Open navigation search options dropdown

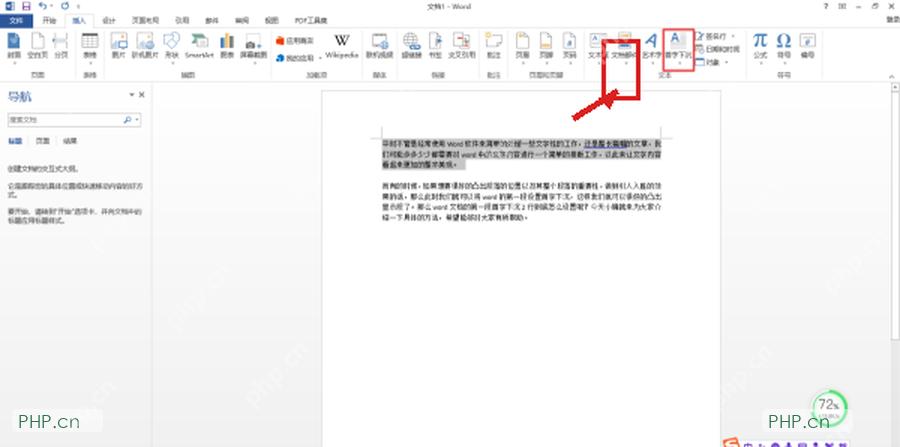coord(138,120)
